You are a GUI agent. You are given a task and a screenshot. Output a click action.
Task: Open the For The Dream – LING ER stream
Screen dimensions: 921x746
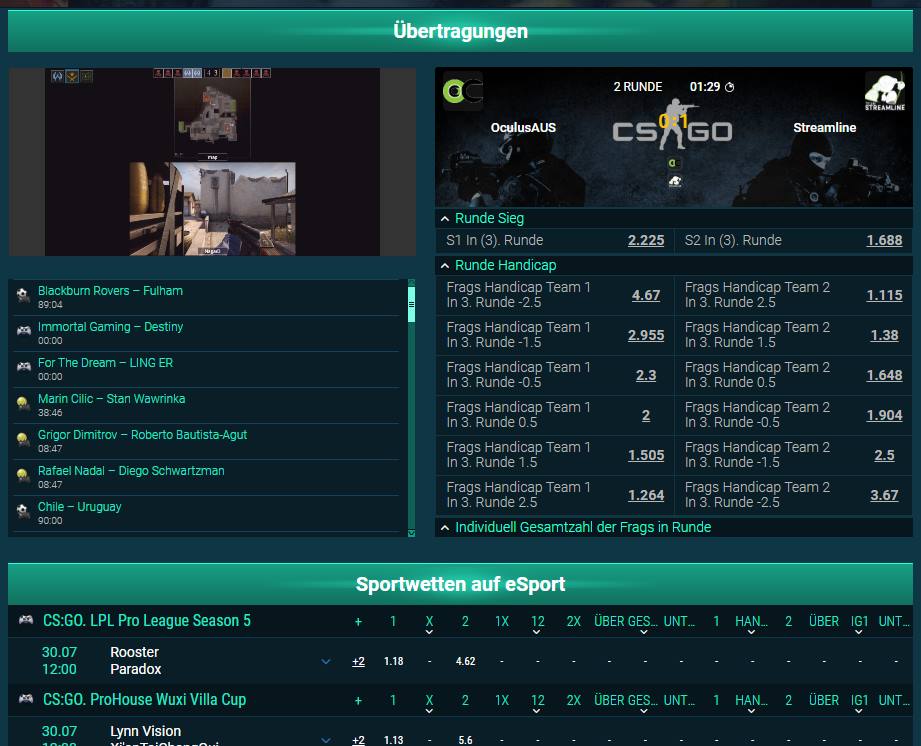tap(106, 362)
